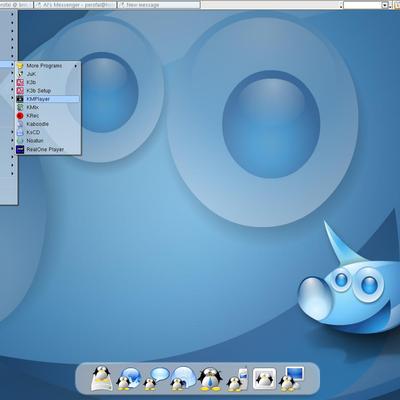Open the More Programs submenu
Screen dimensions: 400x400
(48, 66)
